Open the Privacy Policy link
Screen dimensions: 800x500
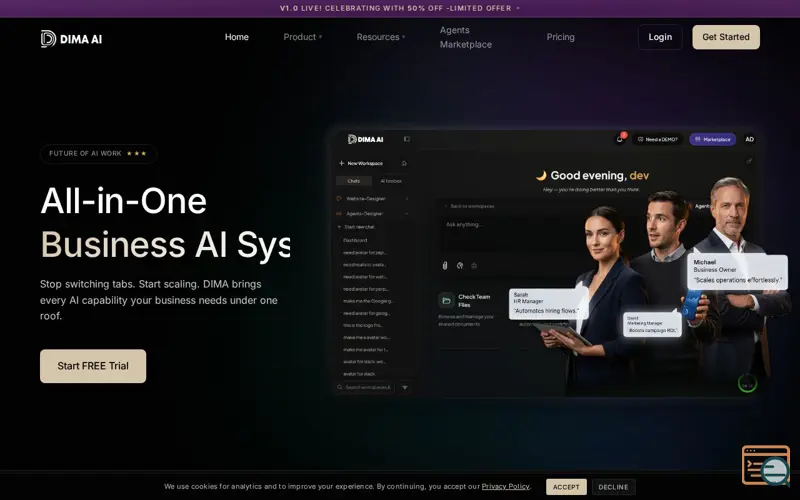pos(505,486)
